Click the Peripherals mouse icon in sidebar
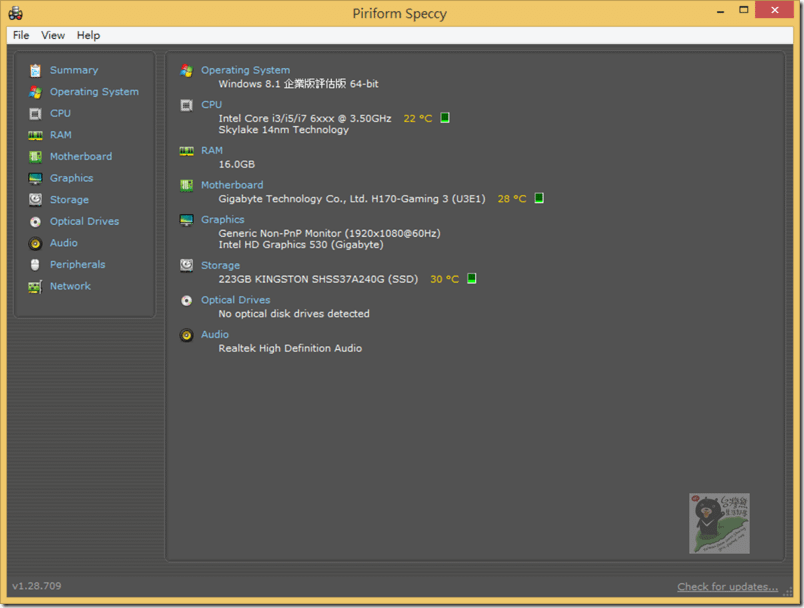 [35, 265]
